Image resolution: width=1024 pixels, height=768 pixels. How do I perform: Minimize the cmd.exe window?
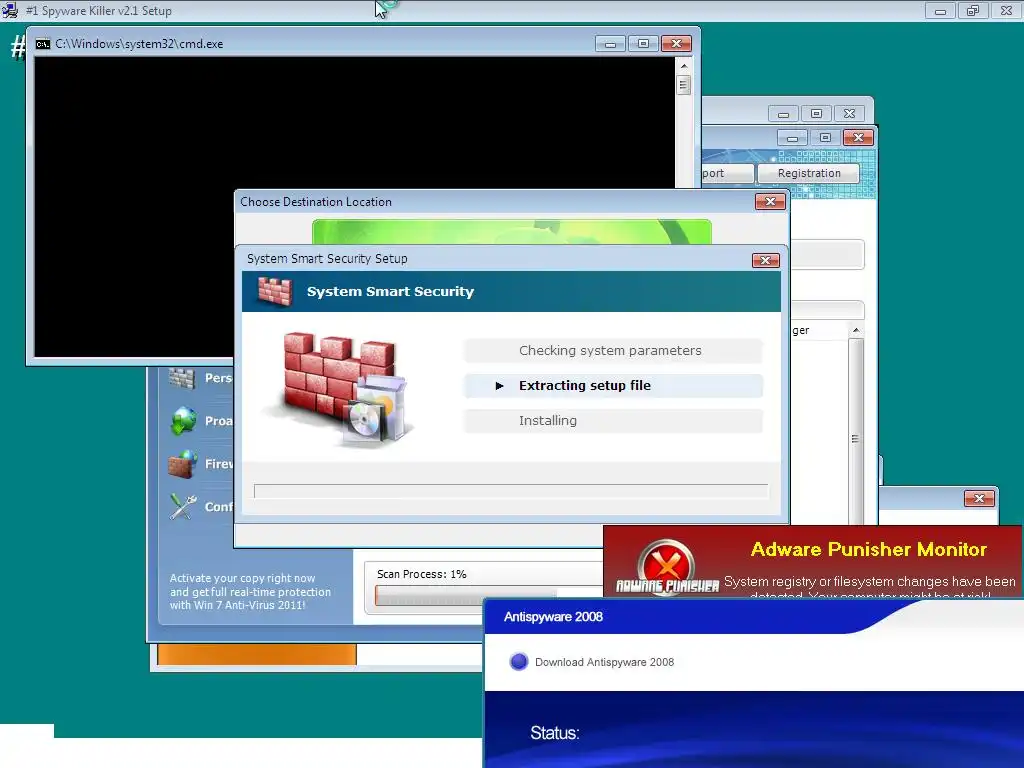pyautogui.click(x=611, y=44)
